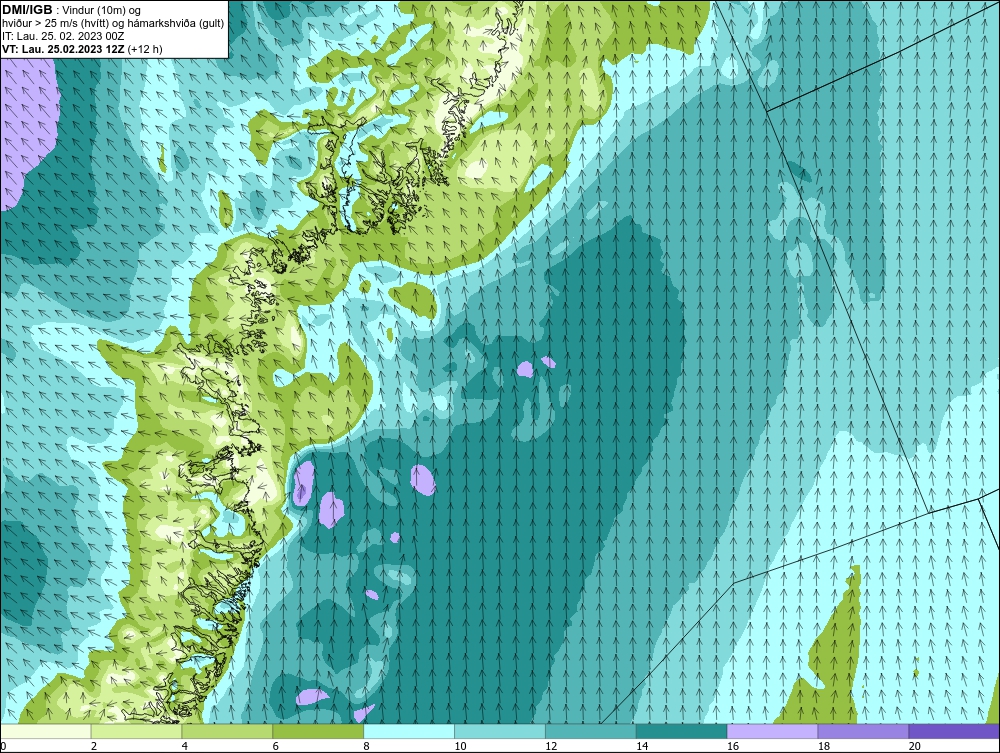The image size is (1000, 753).
Task: Click the legend scale label "8"
Action: pos(366,746)
